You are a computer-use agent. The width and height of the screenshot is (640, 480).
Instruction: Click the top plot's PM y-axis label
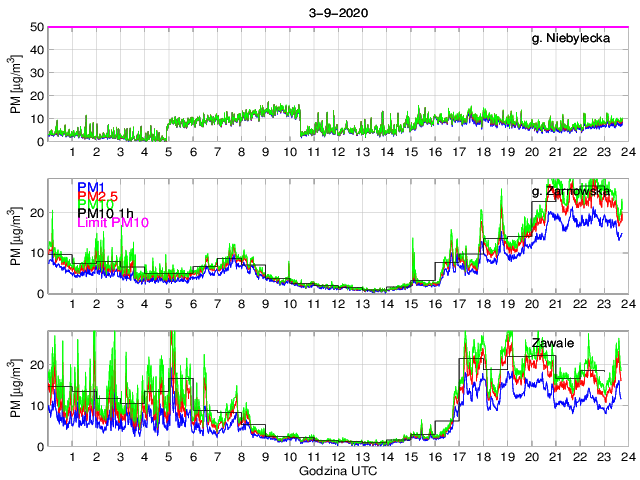pyautogui.click(x=16, y=85)
